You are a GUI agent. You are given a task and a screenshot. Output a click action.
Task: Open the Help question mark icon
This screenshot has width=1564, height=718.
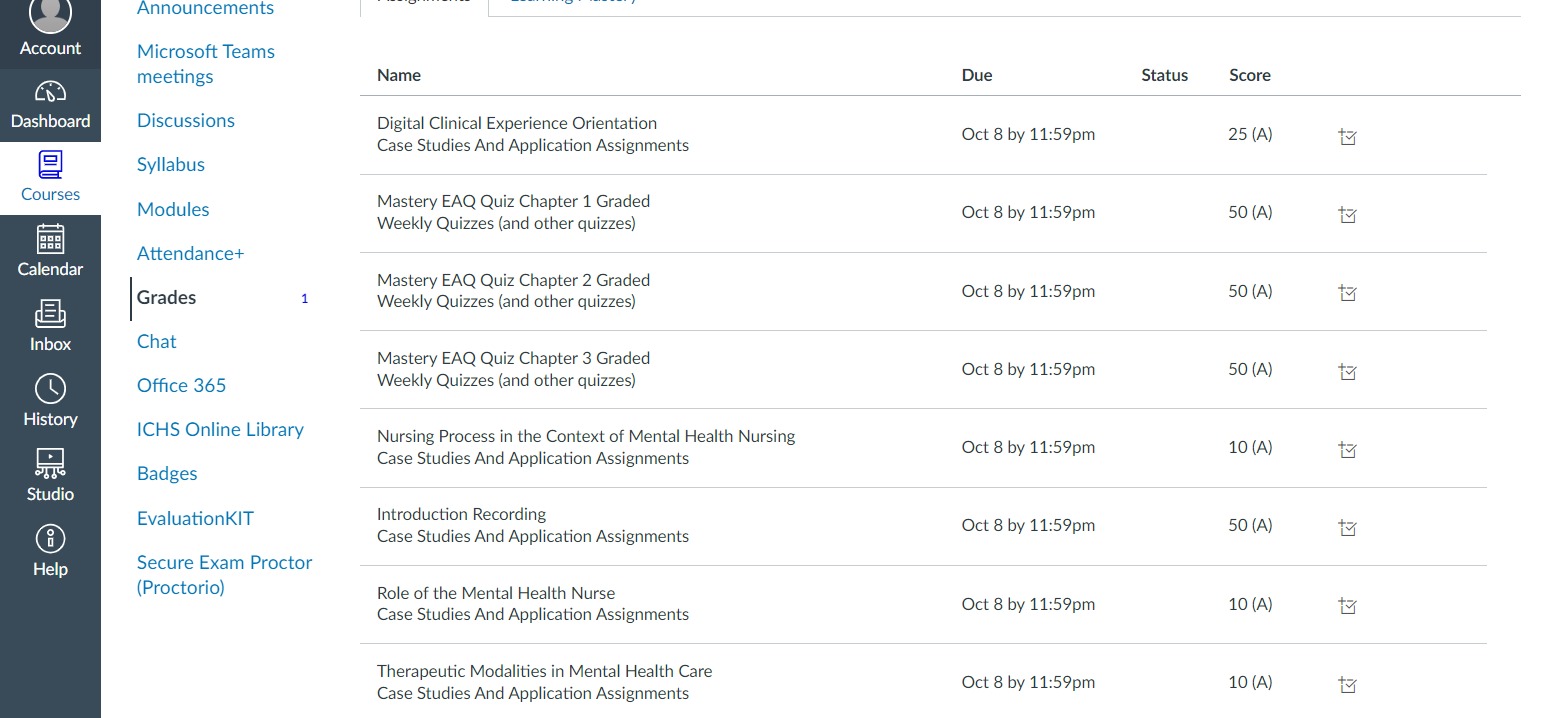coord(50,540)
